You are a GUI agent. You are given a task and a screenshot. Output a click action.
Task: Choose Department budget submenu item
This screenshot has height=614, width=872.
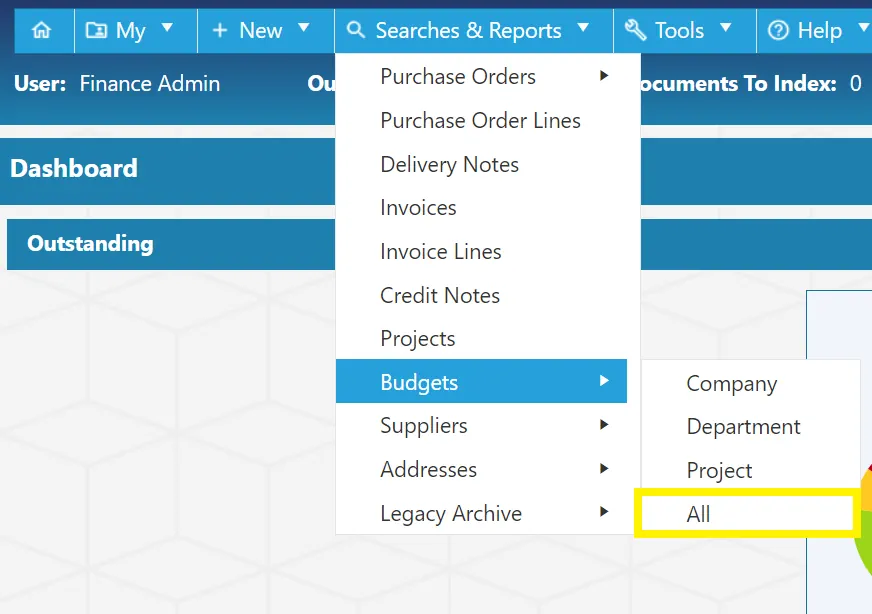tap(750, 427)
